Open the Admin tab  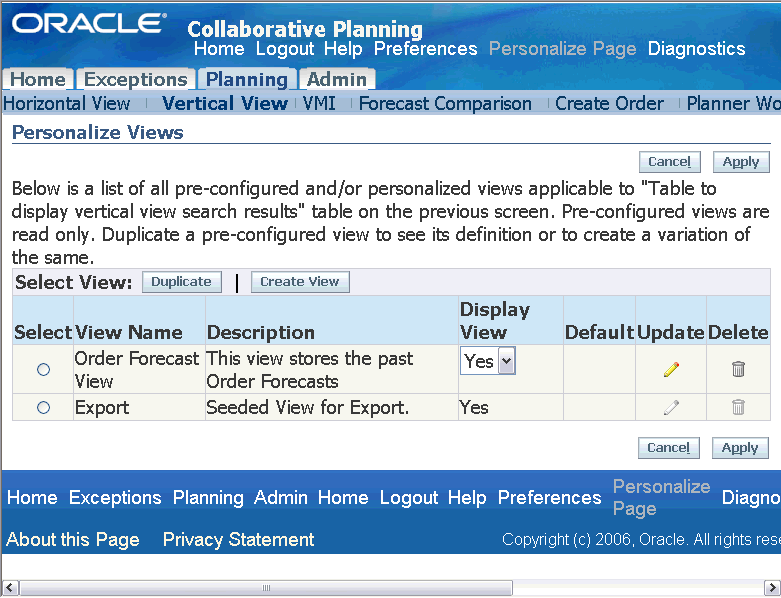337,79
